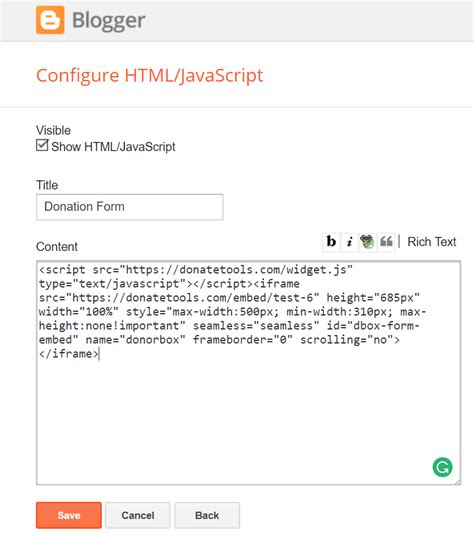Screen dimensions: 474x536
Task: Click the 'Visible' label
Action: click(53, 130)
